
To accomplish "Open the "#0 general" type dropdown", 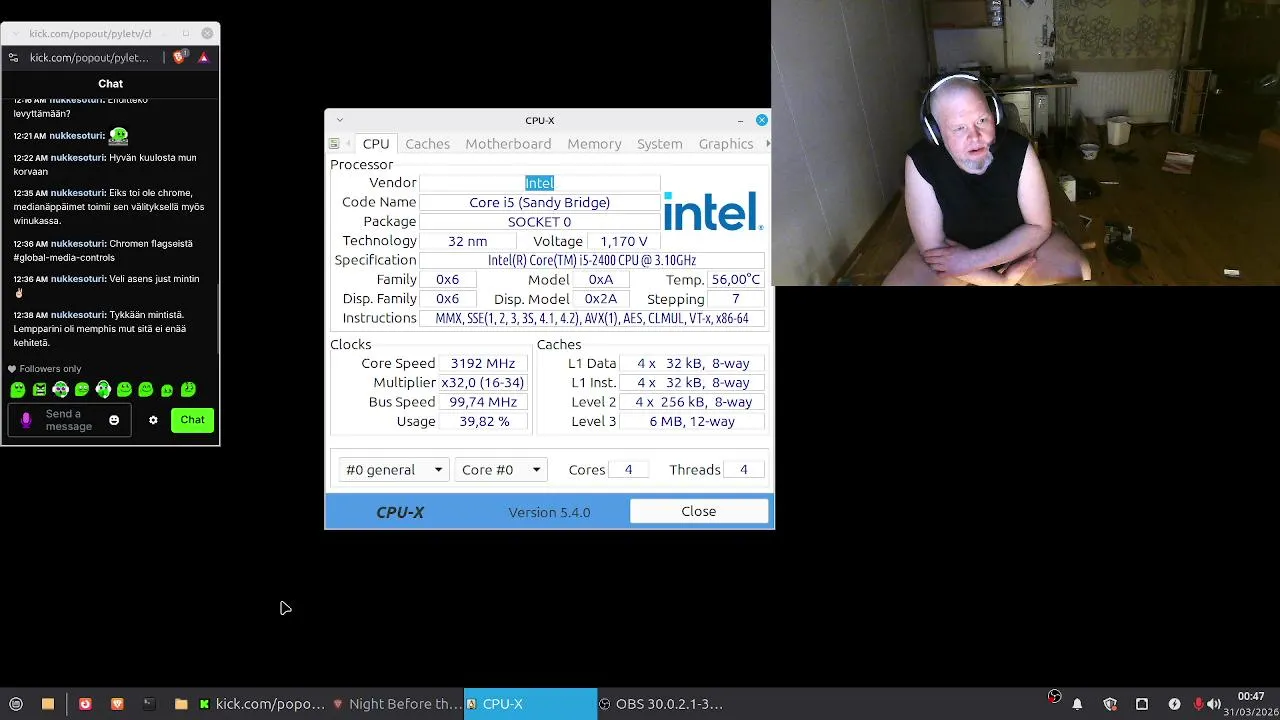I will click(x=395, y=470).
